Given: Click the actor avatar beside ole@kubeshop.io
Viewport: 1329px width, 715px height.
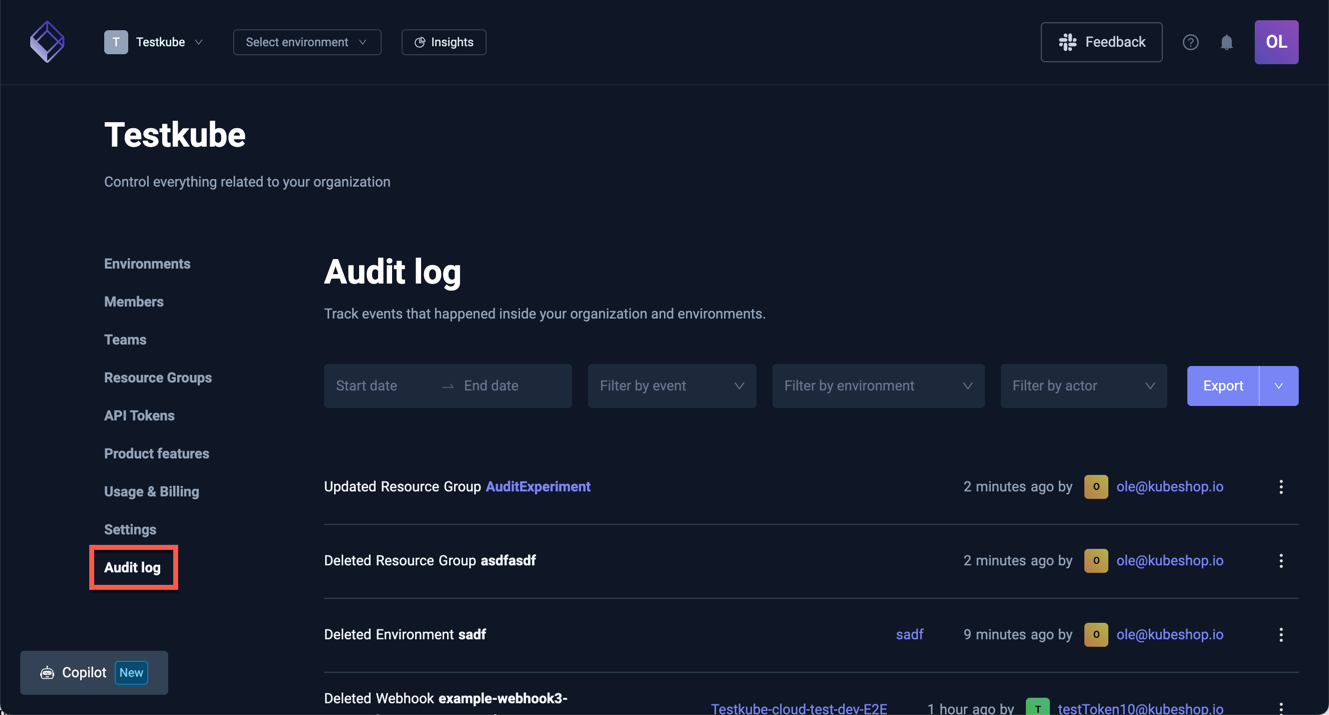Looking at the screenshot, I should click(1095, 486).
